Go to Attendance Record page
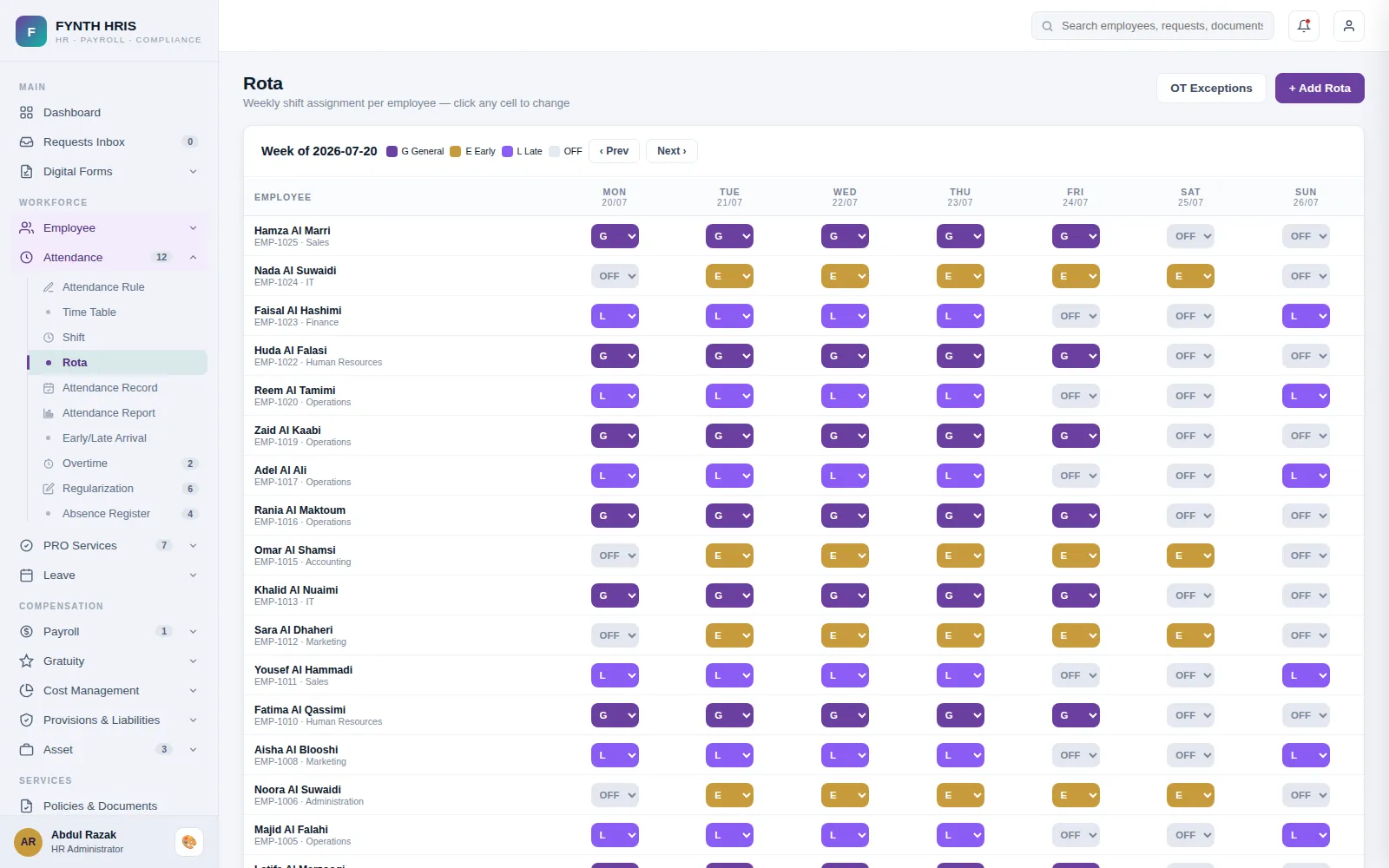This screenshot has width=1389, height=868. pos(117,388)
